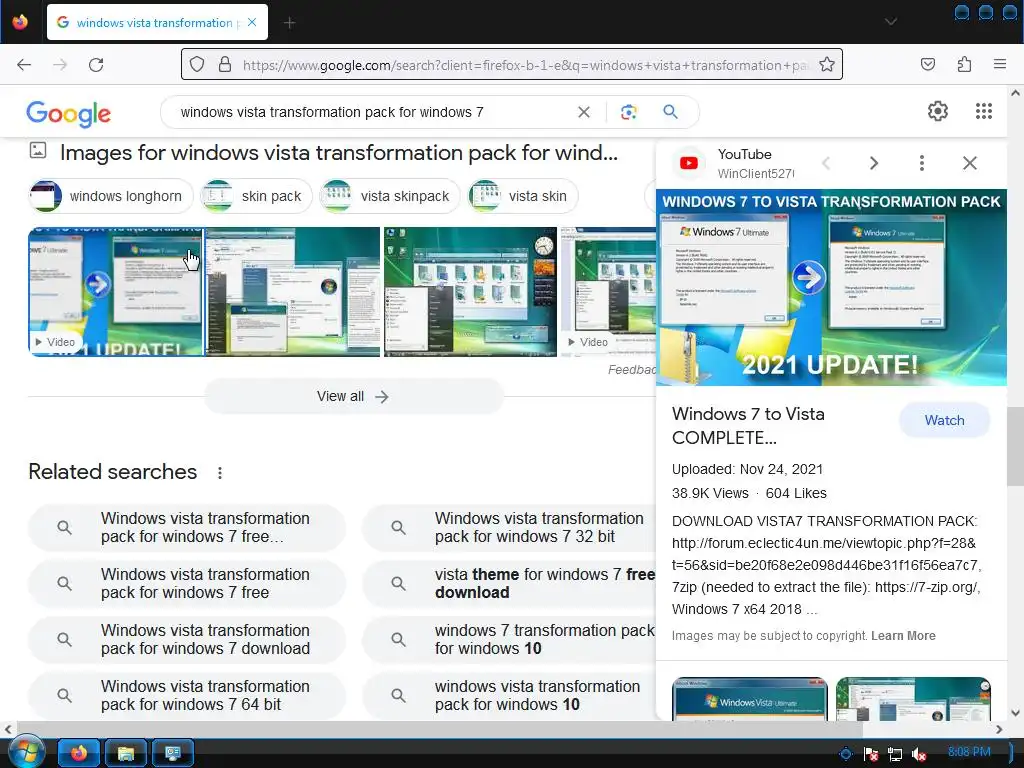
Task: Search 'pack for windows 7 free' without ellipsis
Action: [x=187, y=583]
